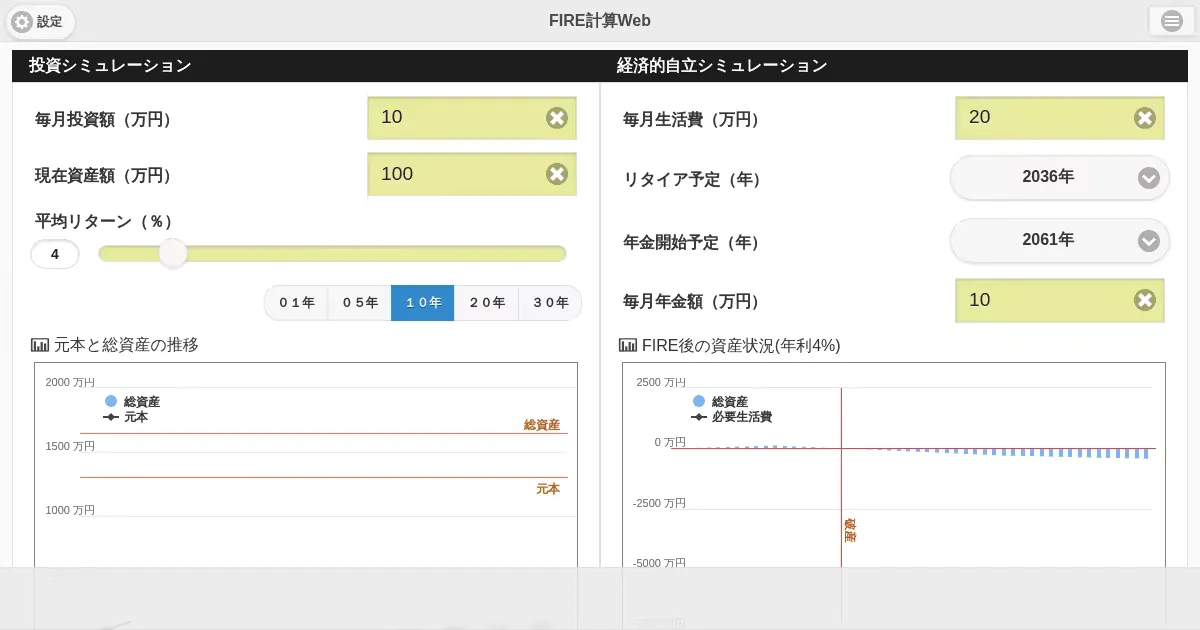Select the 01年 period option
Image resolution: width=1200 pixels, height=630 pixels.
pos(297,303)
